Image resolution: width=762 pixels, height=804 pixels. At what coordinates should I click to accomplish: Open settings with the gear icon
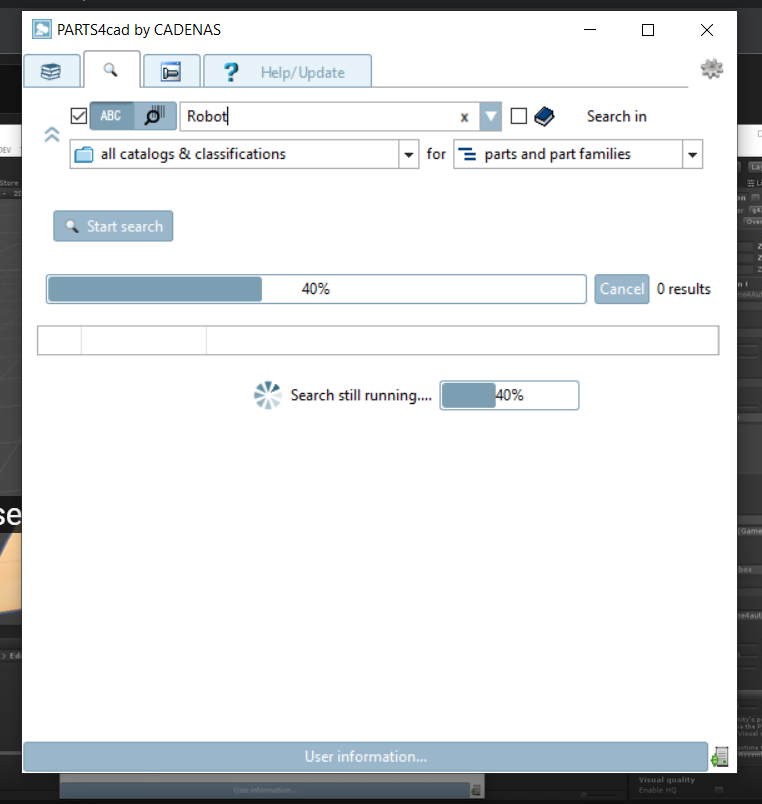pos(712,69)
